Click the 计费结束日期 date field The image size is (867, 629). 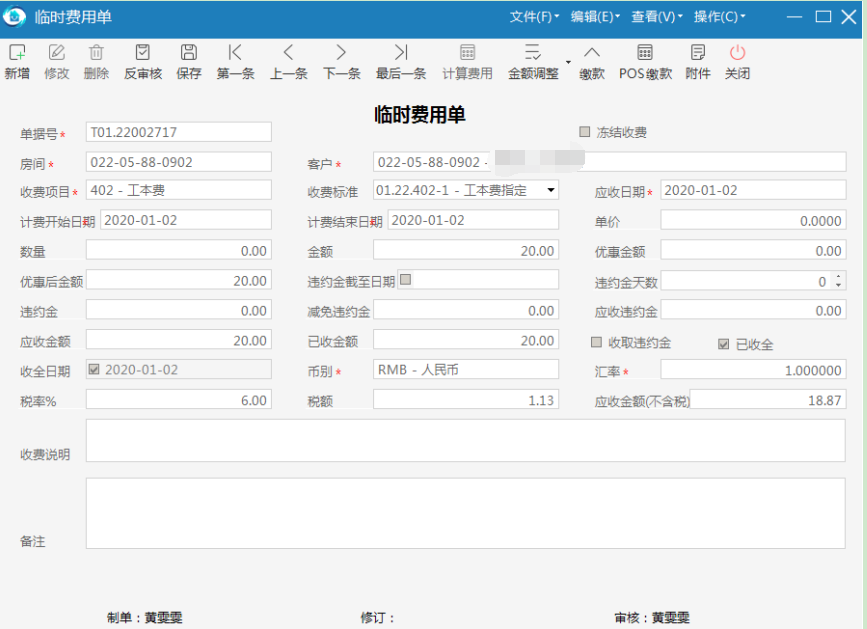tap(473, 220)
